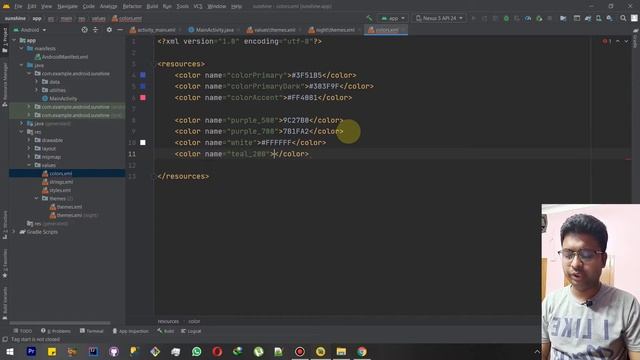
Task: Open the App Inspection tool window
Action: click(130, 331)
